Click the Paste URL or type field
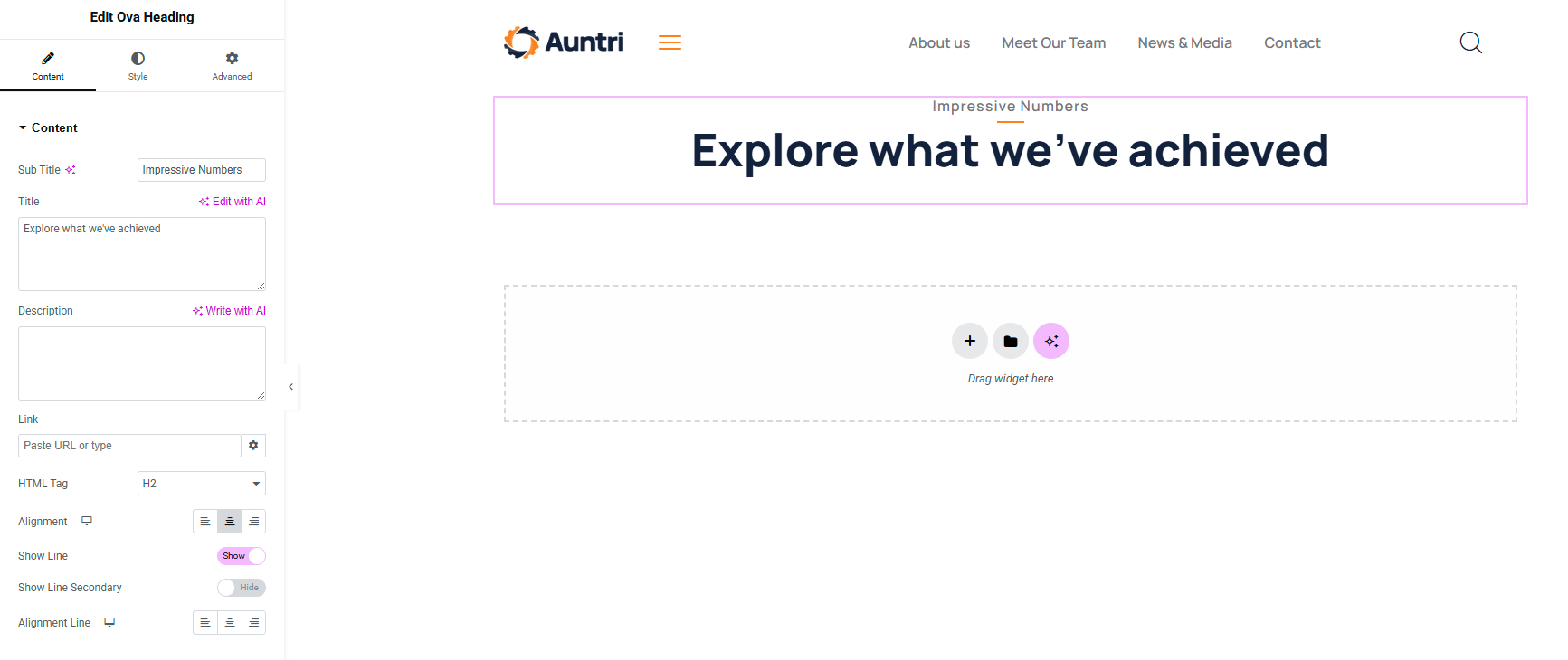Viewport: 1568px width, 660px height. pyautogui.click(x=129, y=446)
